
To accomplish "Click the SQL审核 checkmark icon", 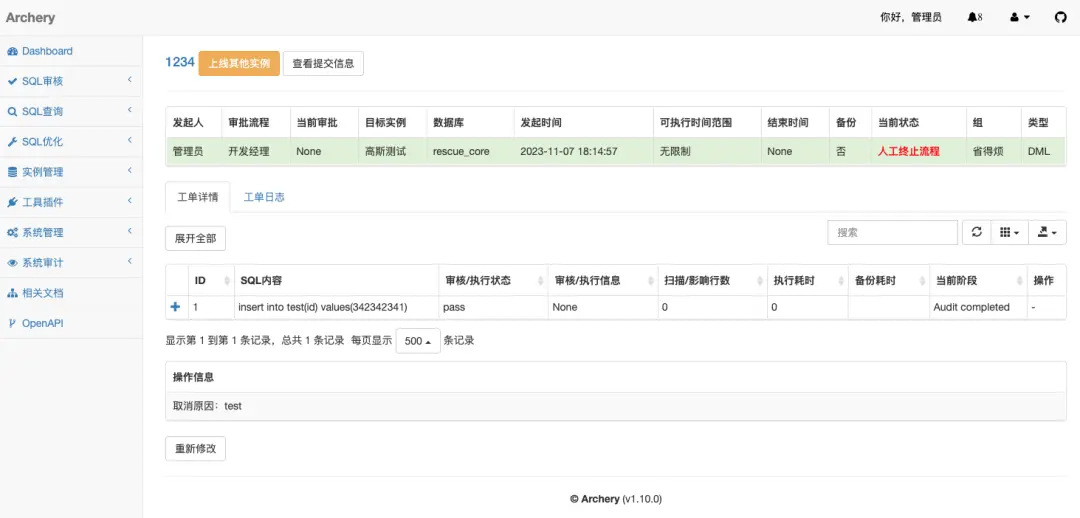I will (x=12, y=81).
